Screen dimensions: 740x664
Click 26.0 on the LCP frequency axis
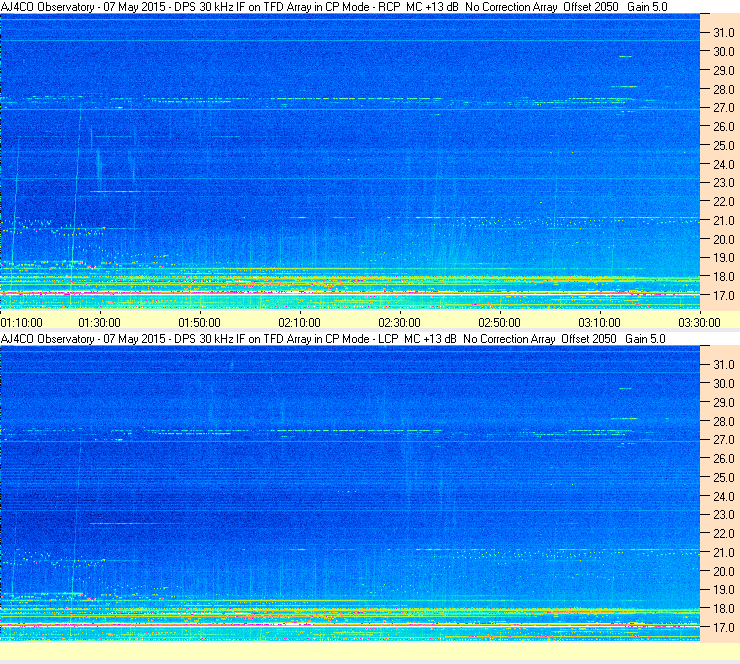pyautogui.click(x=724, y=458)
